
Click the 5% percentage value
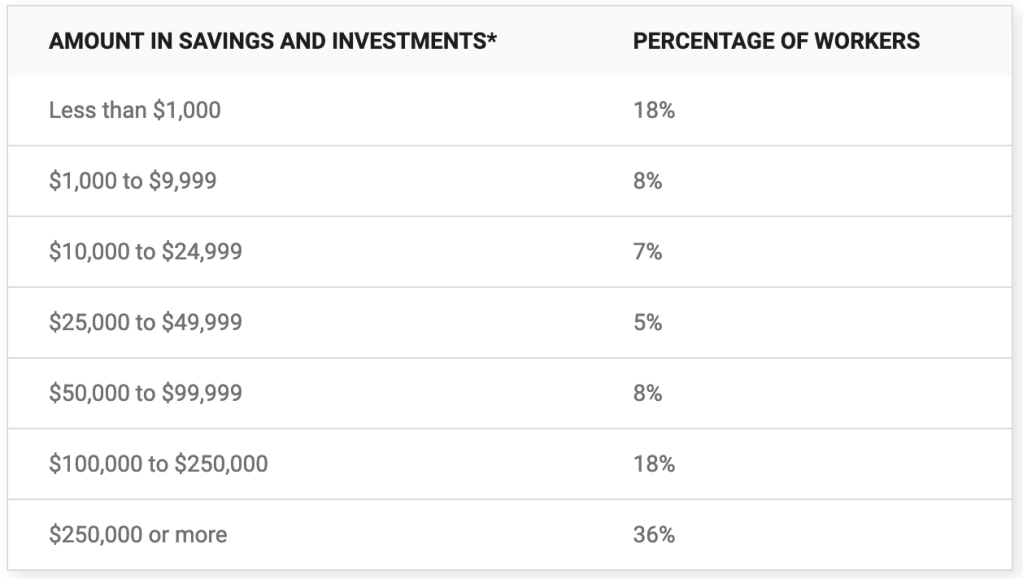[648, 322]
